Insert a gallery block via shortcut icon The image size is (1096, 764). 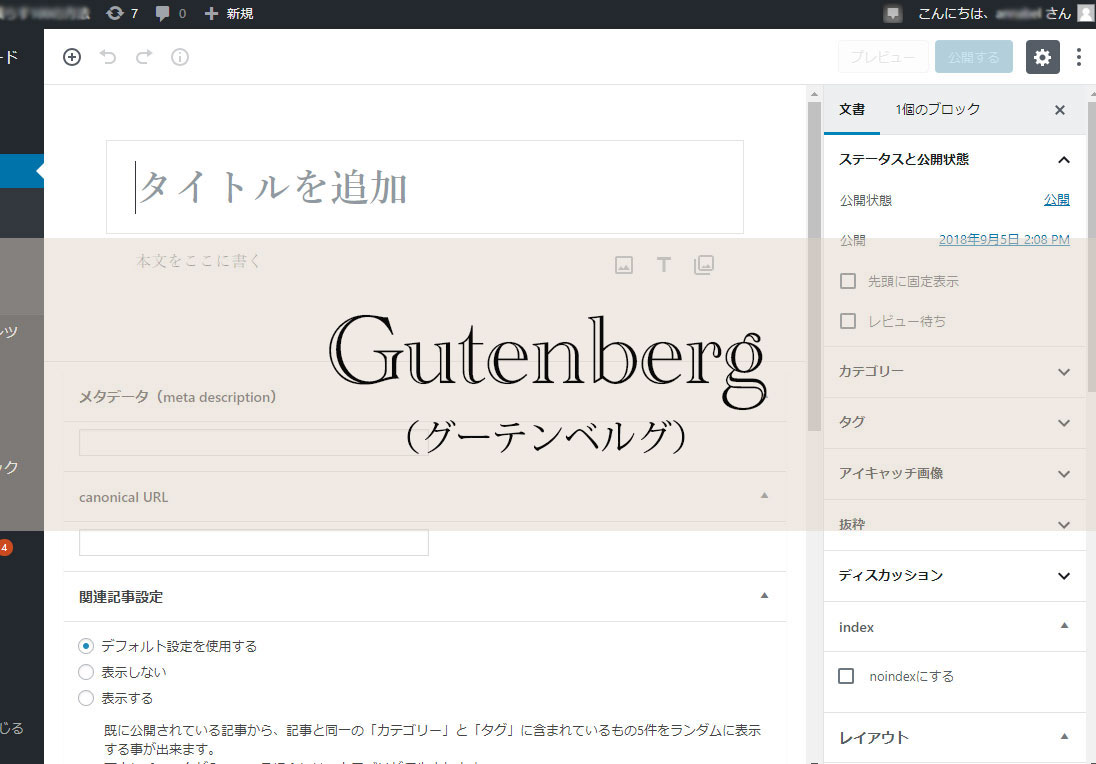click(704, 265)
